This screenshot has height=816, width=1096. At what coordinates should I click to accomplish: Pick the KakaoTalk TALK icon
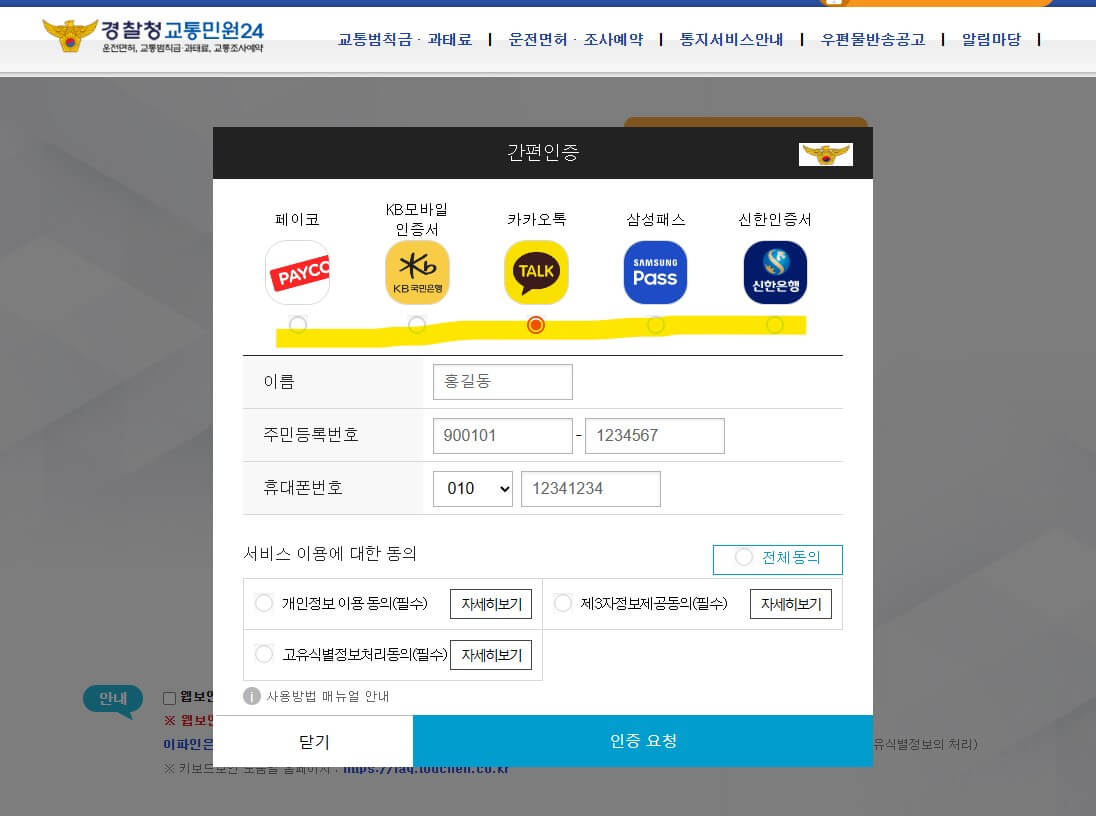click(x=536, y=272)
